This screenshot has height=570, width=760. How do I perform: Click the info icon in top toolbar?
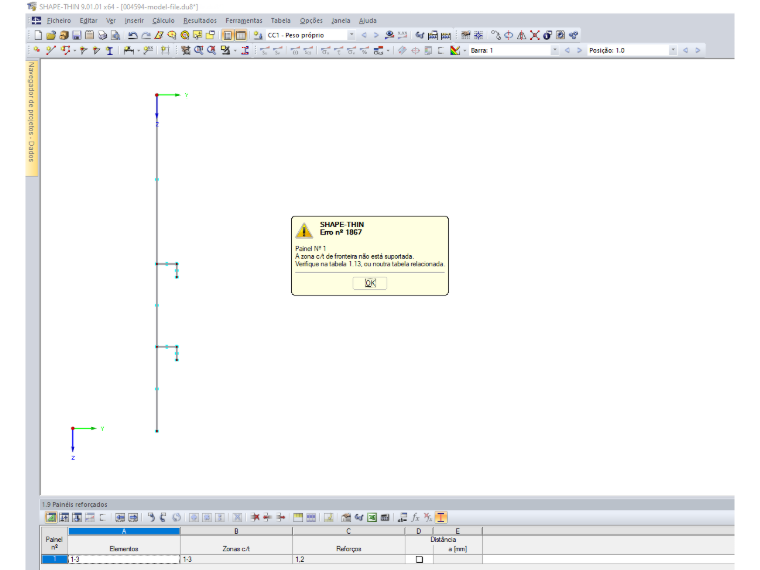(548, 35)
